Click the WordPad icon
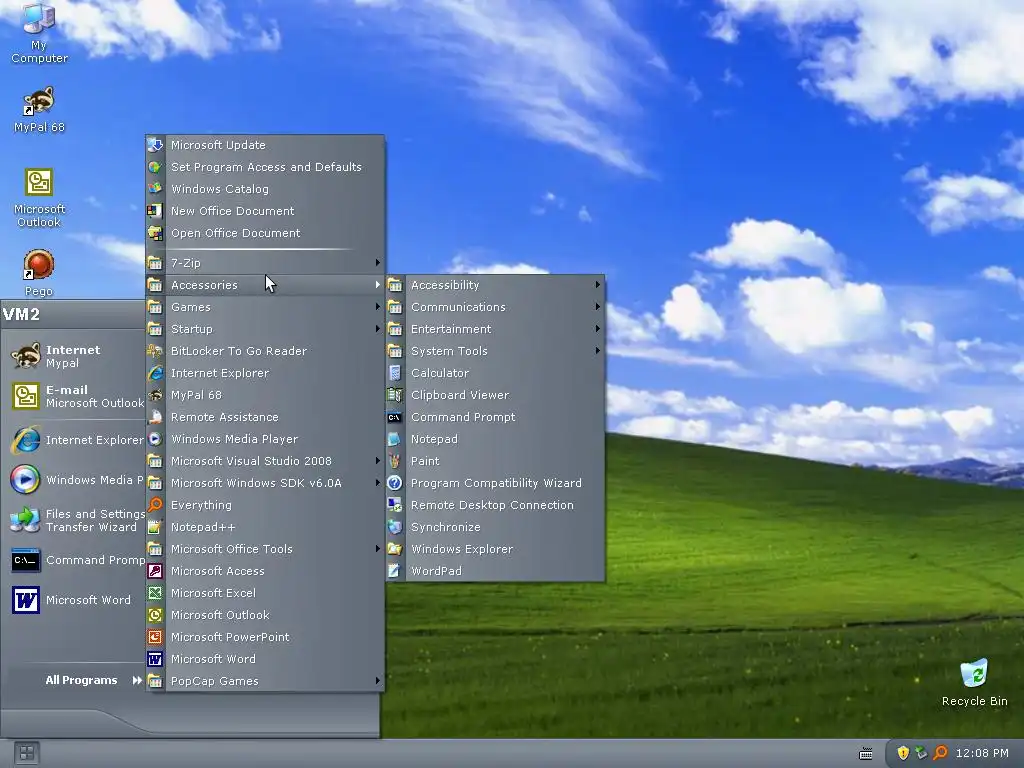Viewport: 1024px width, 768px height. click(x=394, y=571)
